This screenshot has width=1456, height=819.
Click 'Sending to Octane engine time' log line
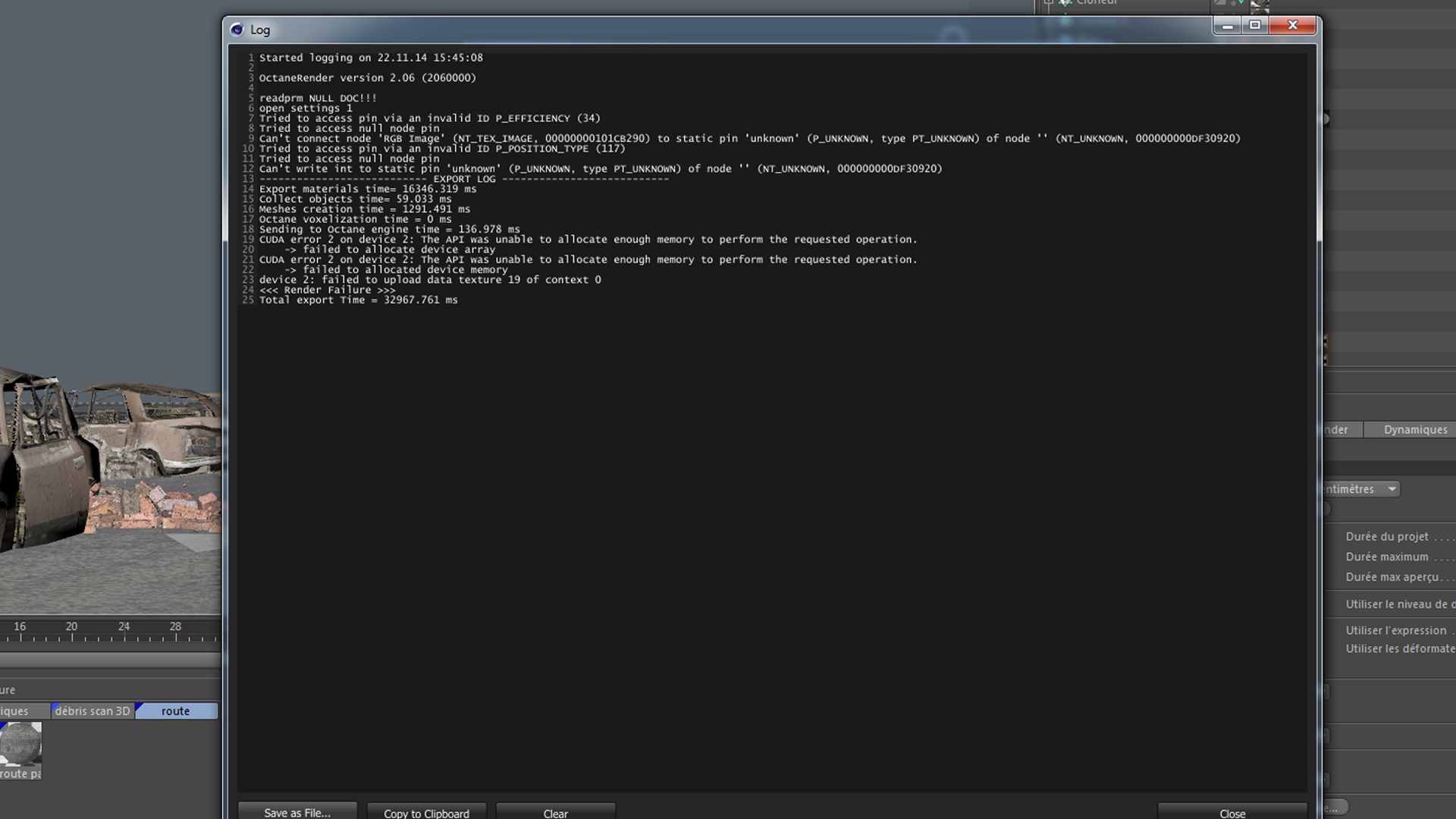point(390,229)
